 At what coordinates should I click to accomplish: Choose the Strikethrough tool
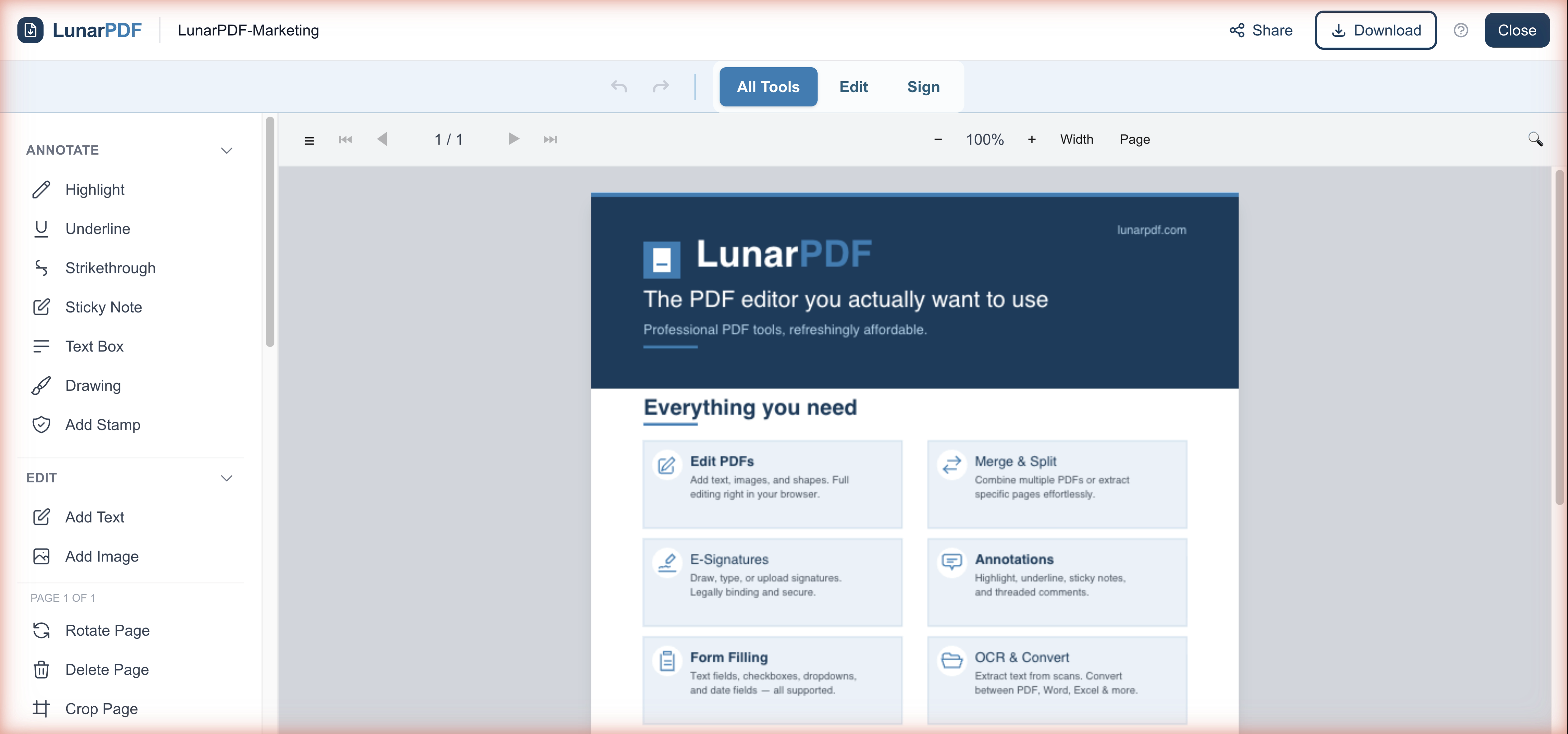(110, 267)
